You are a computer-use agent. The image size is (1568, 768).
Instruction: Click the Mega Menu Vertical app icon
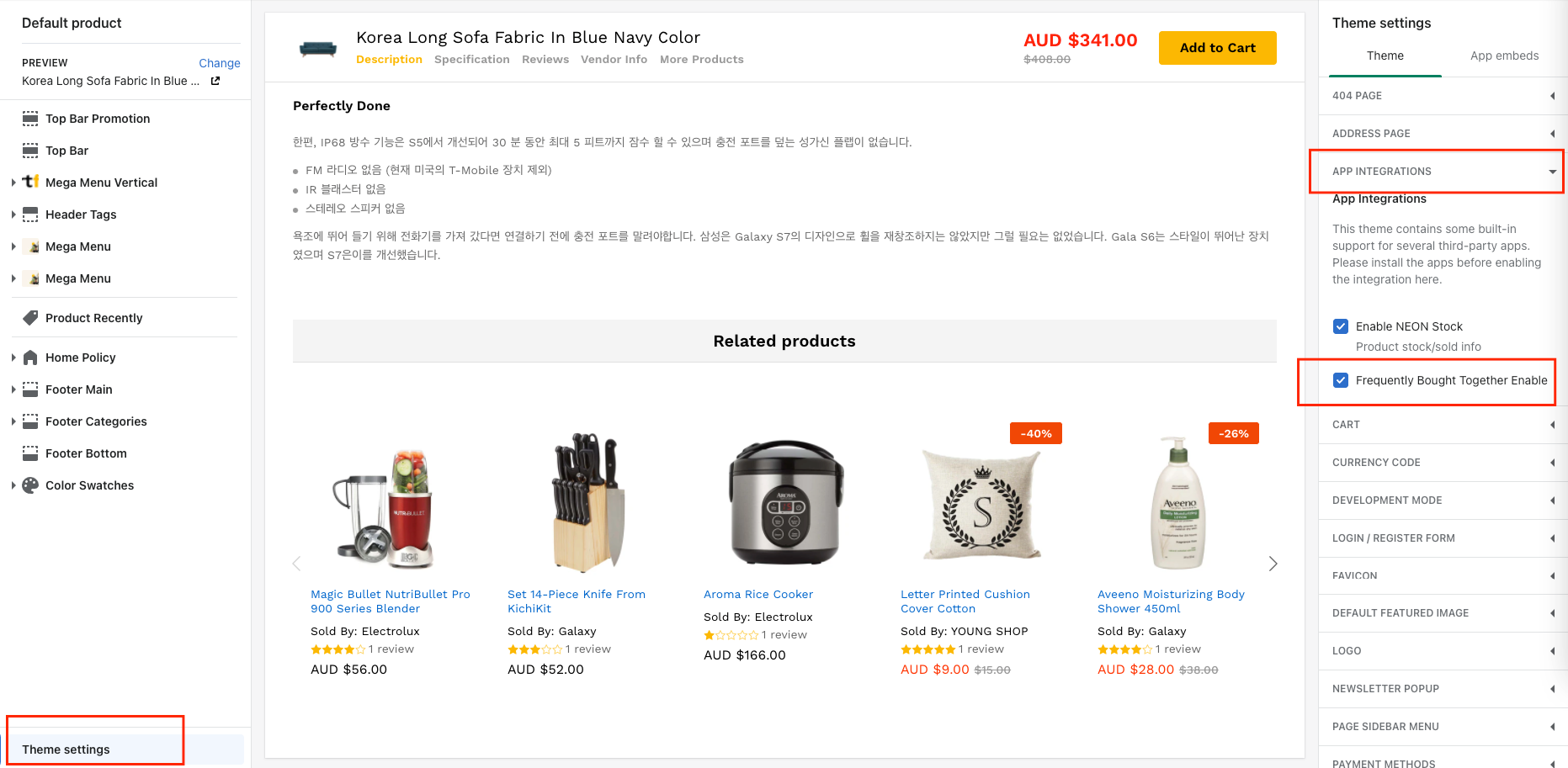tap(30, 182)
